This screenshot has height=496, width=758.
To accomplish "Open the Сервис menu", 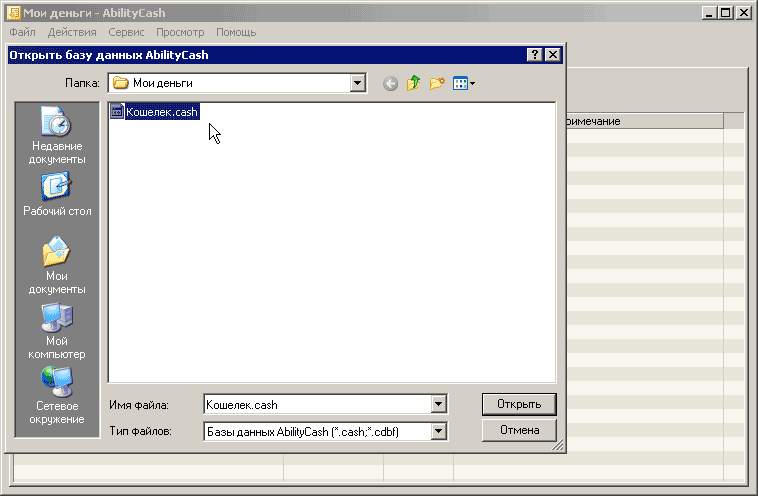I will [126, 32].
